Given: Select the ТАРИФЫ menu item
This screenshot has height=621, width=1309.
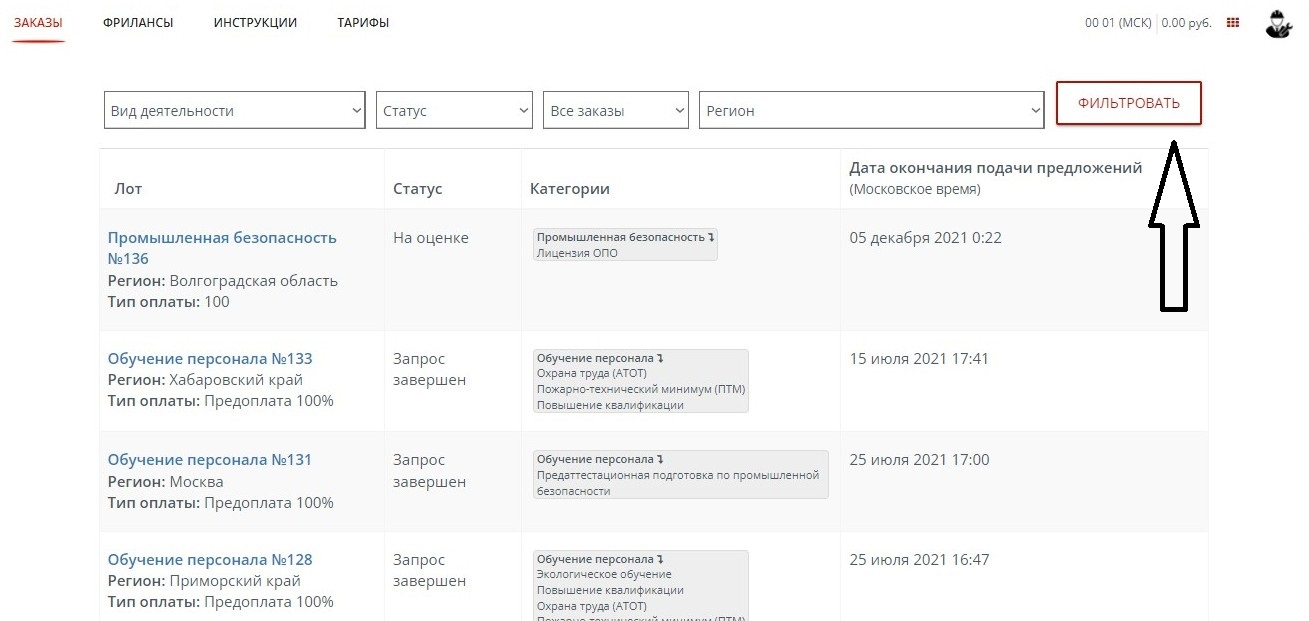Looking at the screenshot, I should coord(363,23).
